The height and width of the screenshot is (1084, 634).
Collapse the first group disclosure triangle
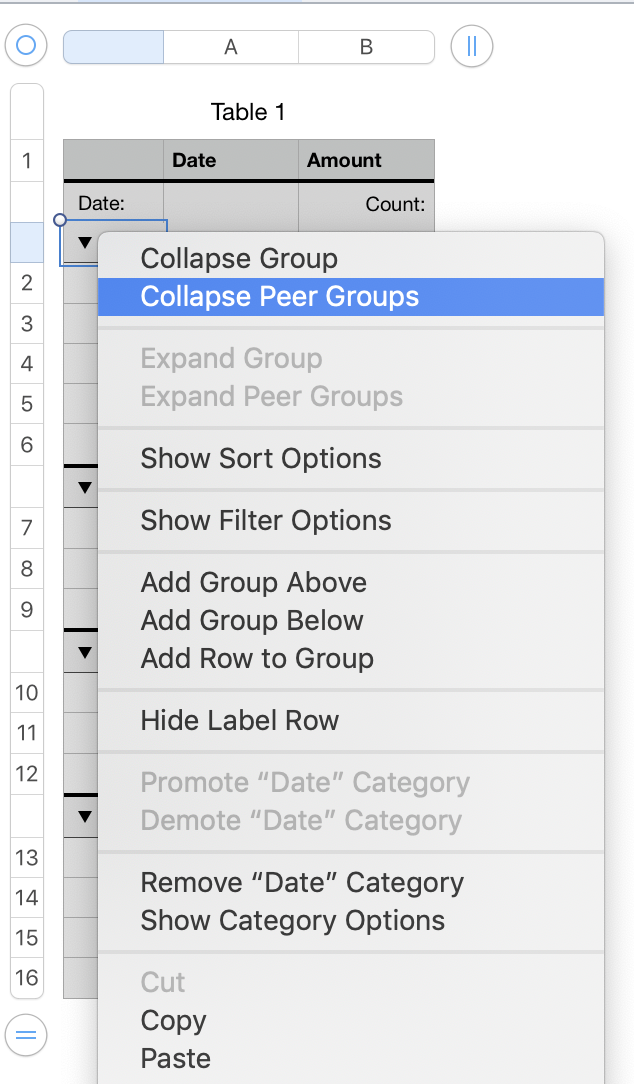pyautogui.click(x=84, y=242)
